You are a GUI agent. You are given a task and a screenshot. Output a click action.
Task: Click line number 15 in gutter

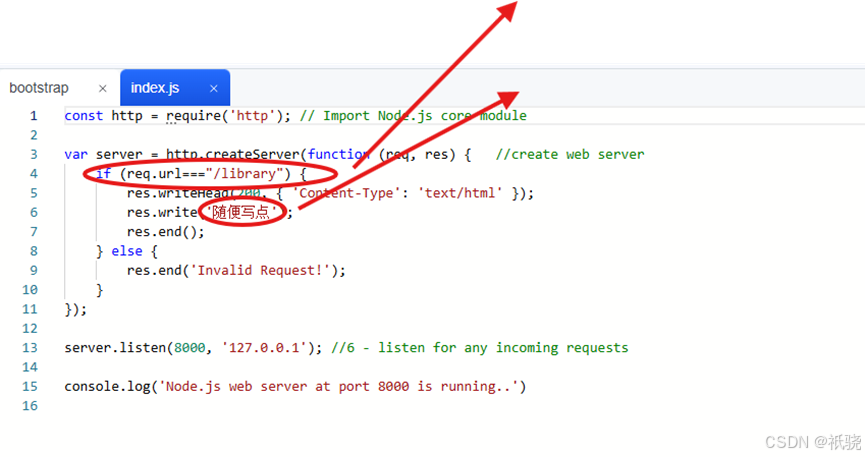(30, 386)
